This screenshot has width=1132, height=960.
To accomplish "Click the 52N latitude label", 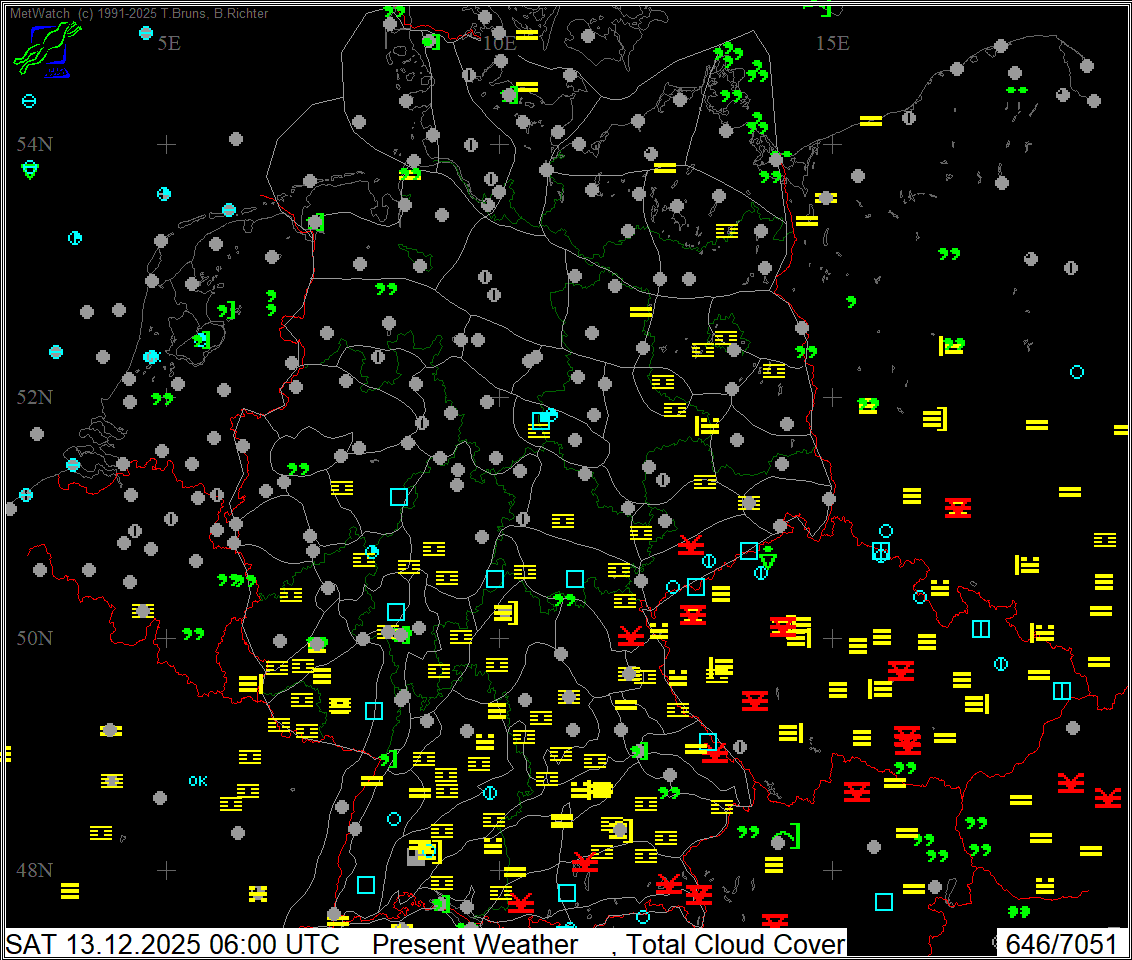I will tap(35, 397).
